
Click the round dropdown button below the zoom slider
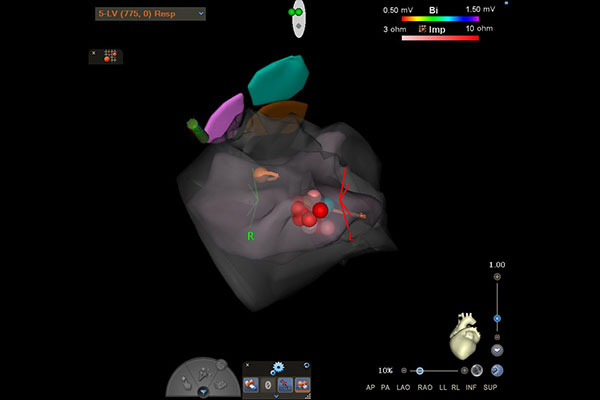click(x=497, y=350)
